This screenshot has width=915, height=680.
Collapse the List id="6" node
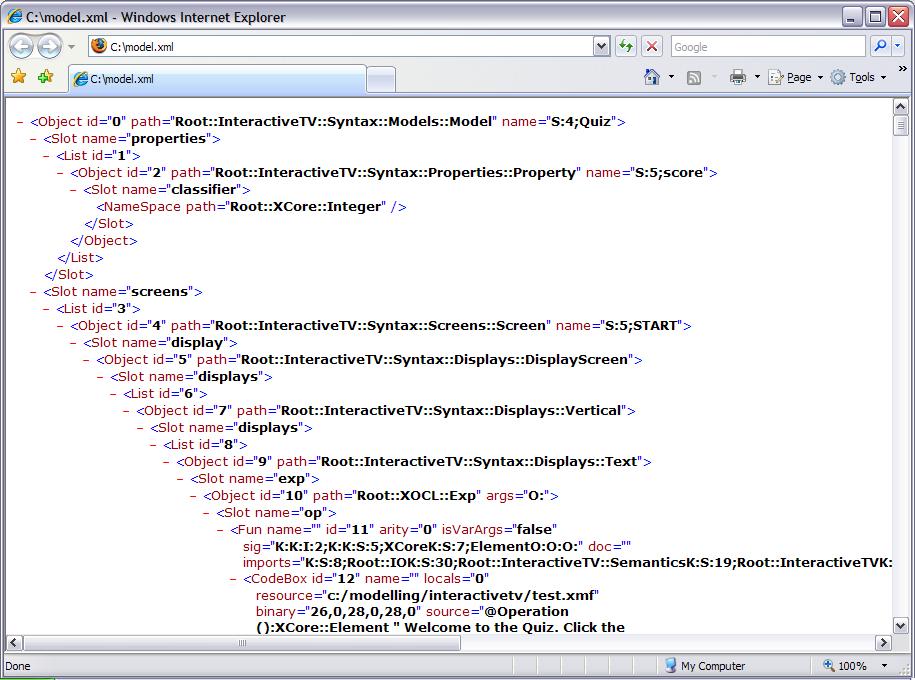pos(113,394)
